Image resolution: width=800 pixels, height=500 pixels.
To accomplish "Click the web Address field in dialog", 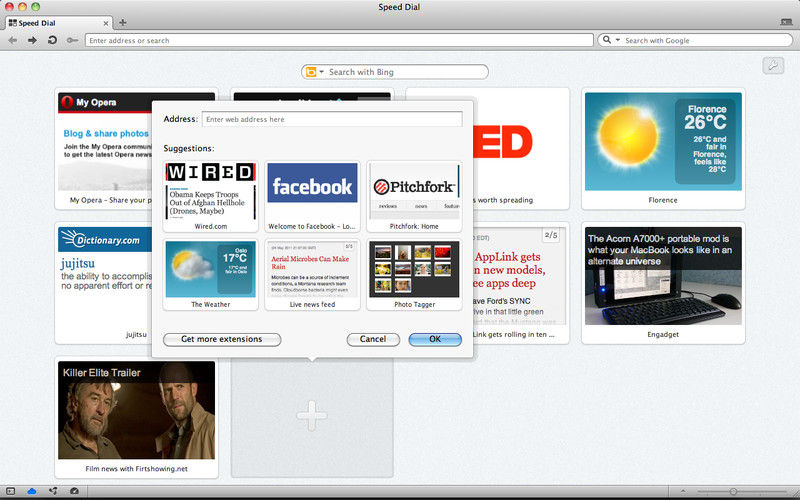I will (x=332, y=119).
